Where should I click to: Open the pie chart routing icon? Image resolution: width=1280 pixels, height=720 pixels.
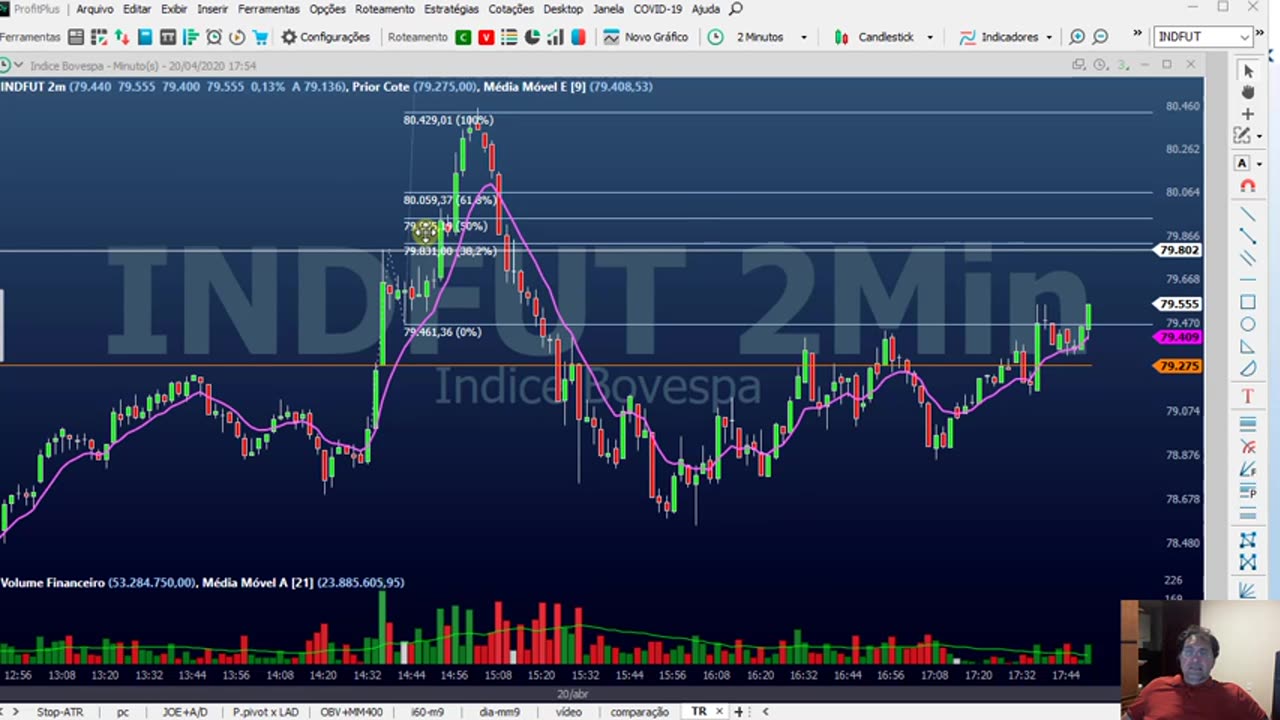pyautogui.click(x=532, y=37)
